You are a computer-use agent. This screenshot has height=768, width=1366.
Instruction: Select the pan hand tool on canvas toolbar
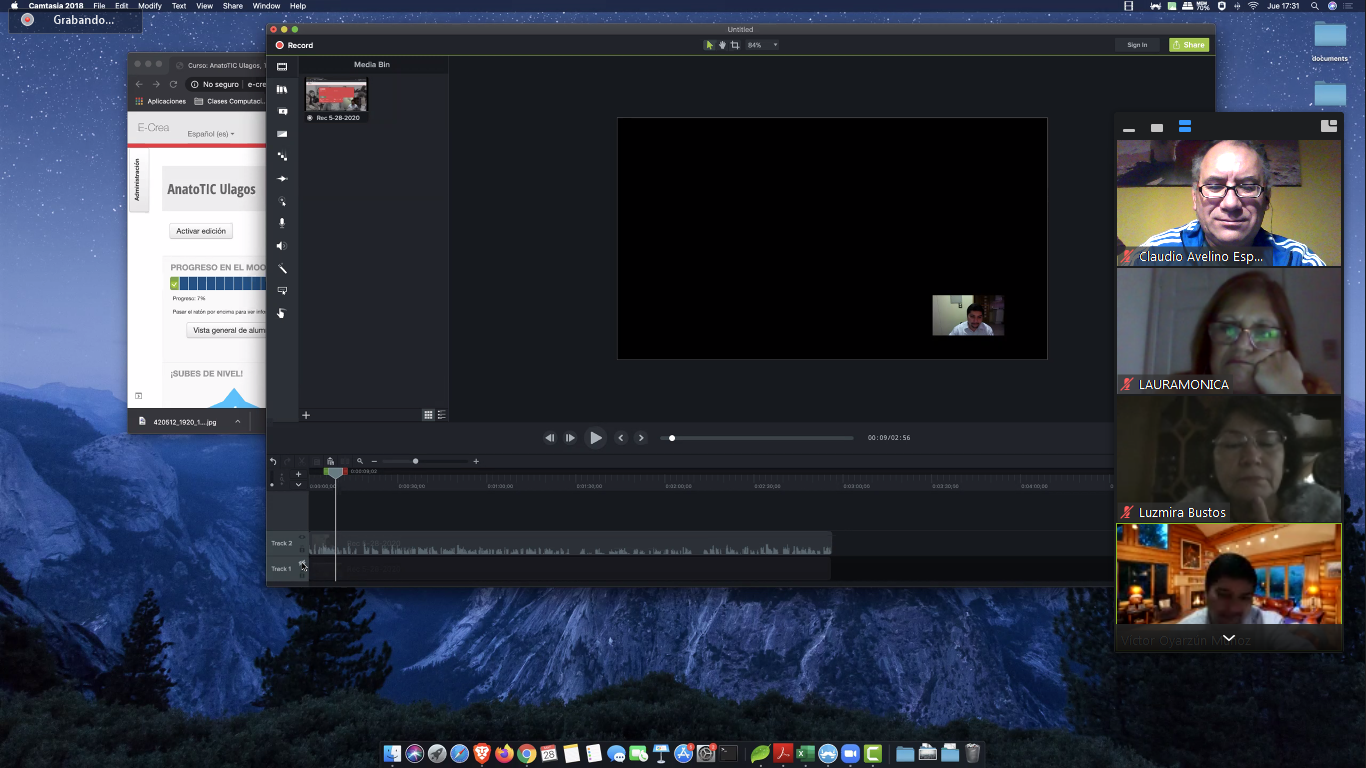point(722,45)
